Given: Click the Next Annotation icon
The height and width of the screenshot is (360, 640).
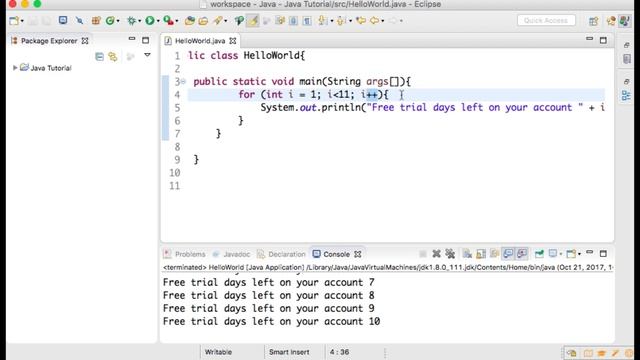Looking at the screenshot, I should [x=322, y=20].
